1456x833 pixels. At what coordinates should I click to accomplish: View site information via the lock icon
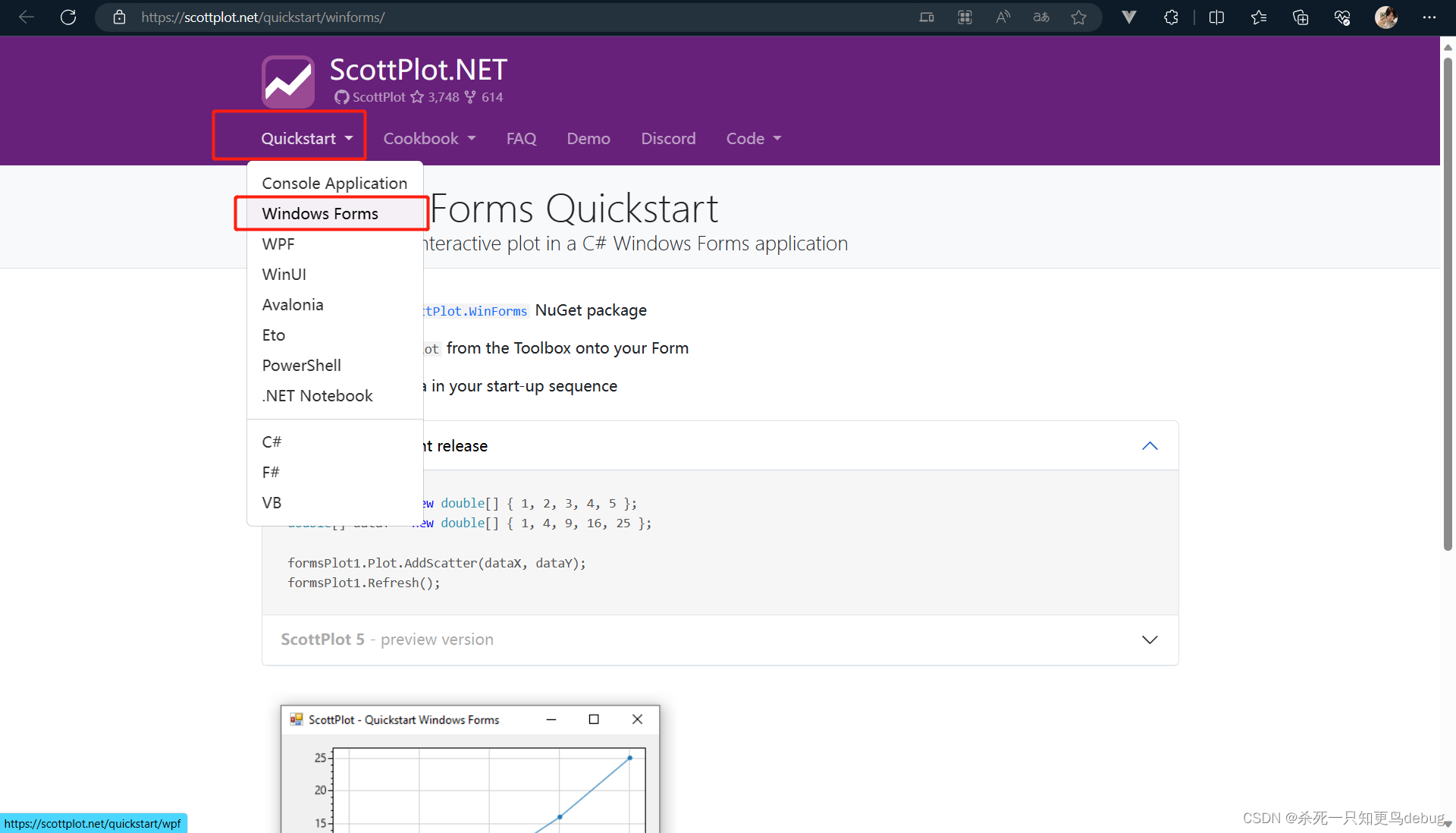coord(119,17)
